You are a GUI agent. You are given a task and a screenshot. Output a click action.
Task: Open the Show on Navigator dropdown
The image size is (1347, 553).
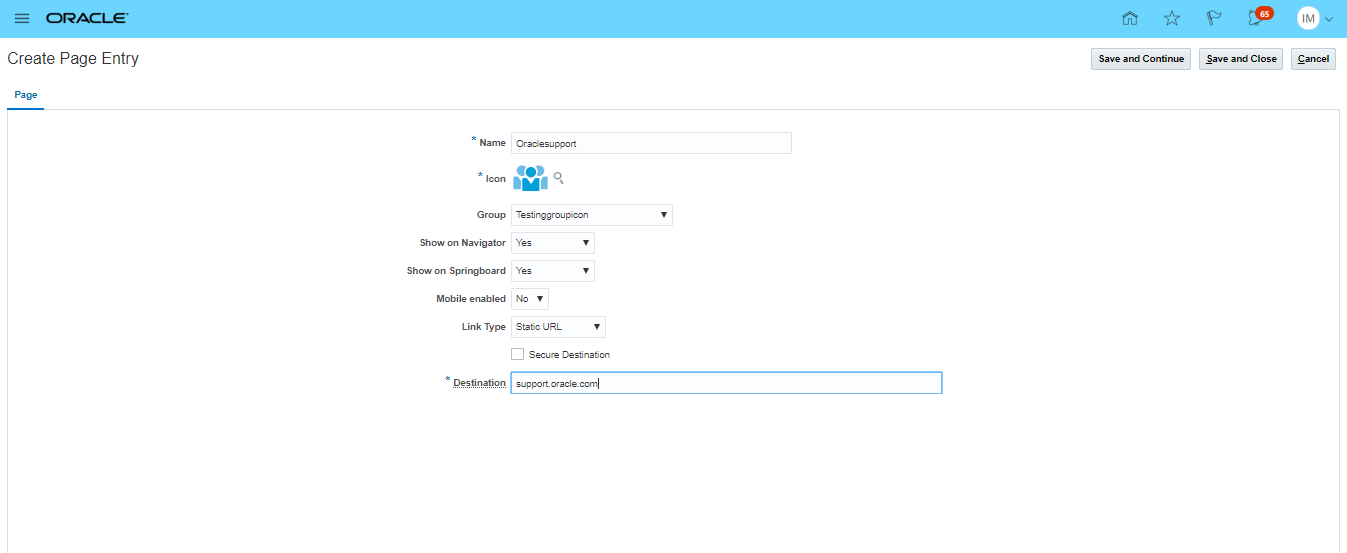pos(552,243)
